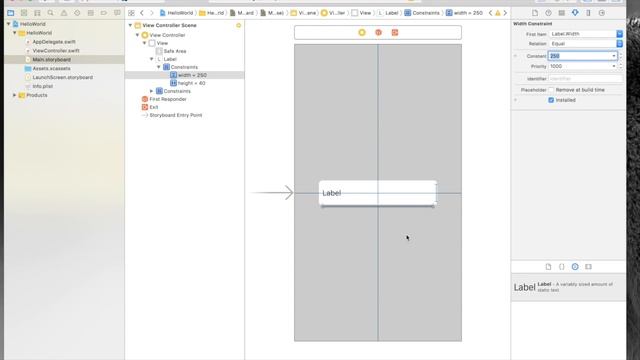Select the Label on the canvas
Viewport: 640px width, 360px height.
(x=378, y=193)
